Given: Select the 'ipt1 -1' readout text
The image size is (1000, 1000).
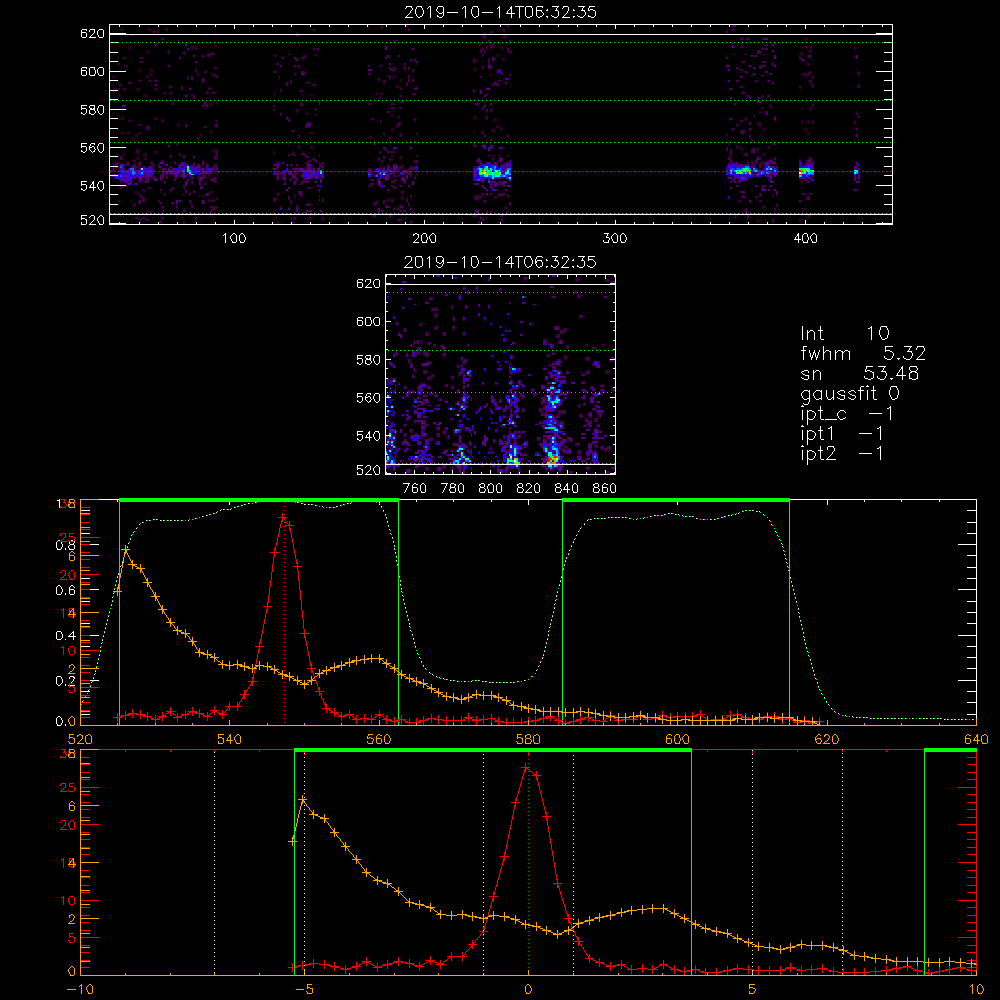Looking at the screenshot, I should (842, 434).
